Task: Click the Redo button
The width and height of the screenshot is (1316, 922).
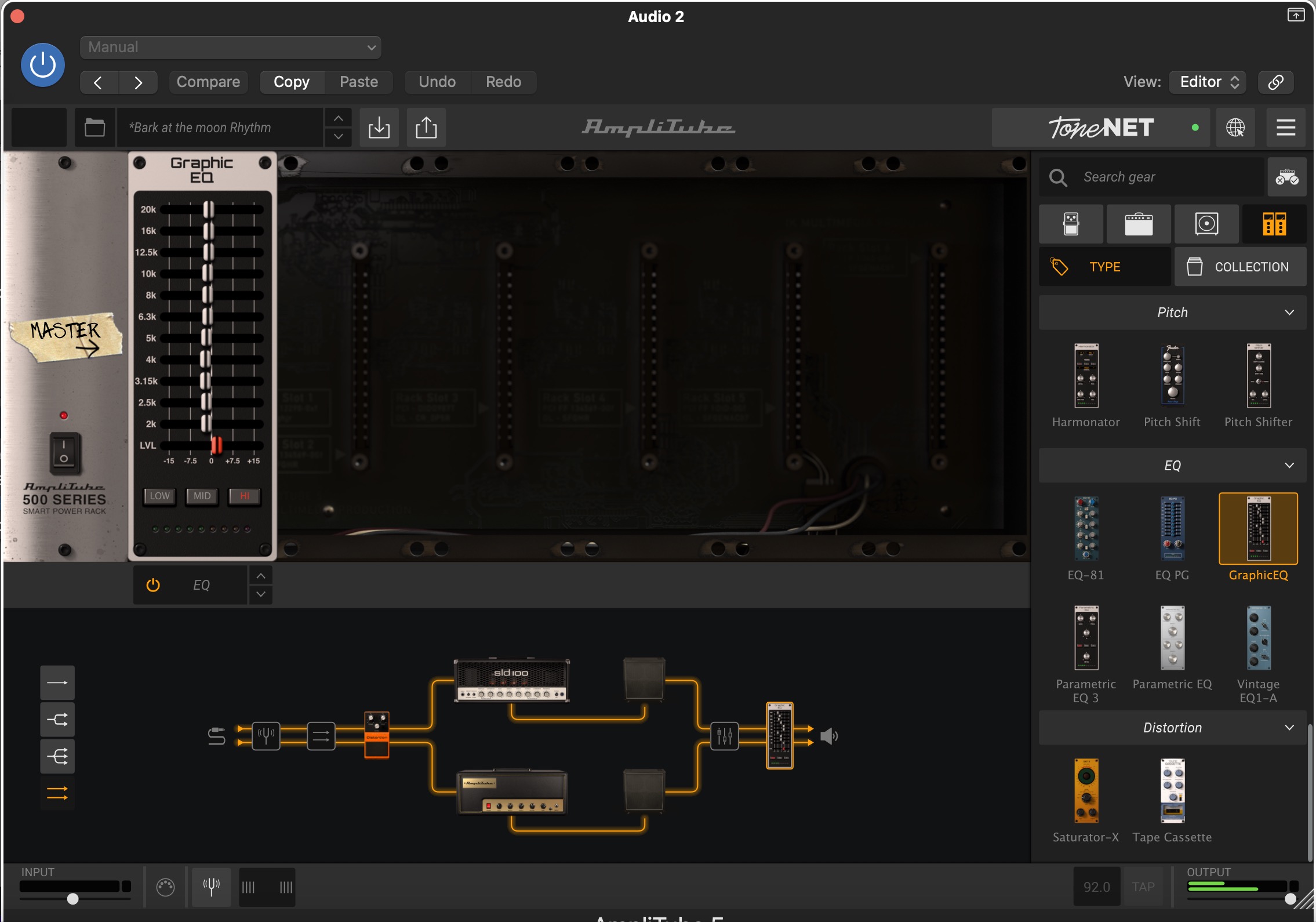Action: pos(503,82)
